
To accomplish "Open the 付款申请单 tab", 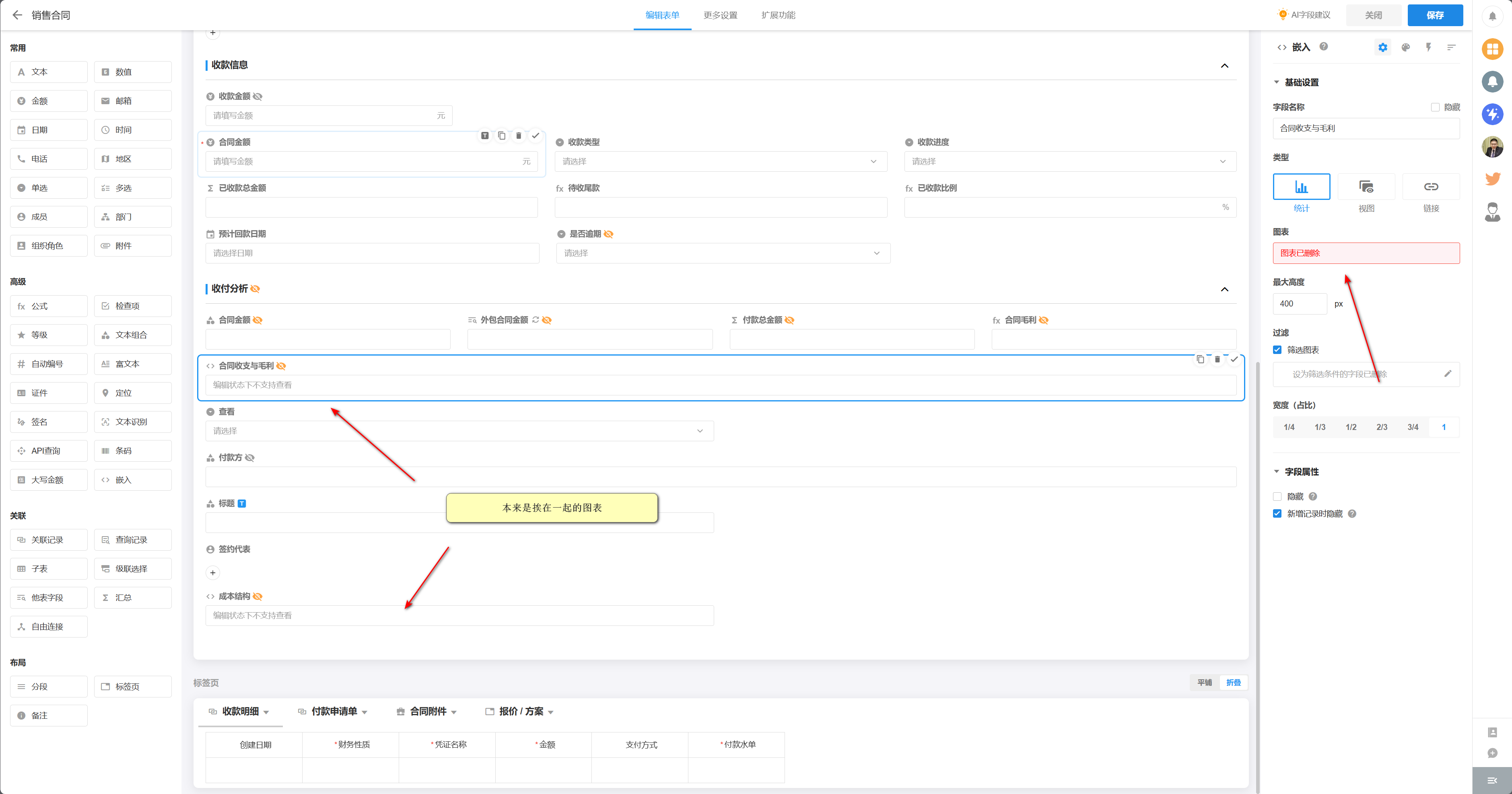I will click(x=334, y=711).
